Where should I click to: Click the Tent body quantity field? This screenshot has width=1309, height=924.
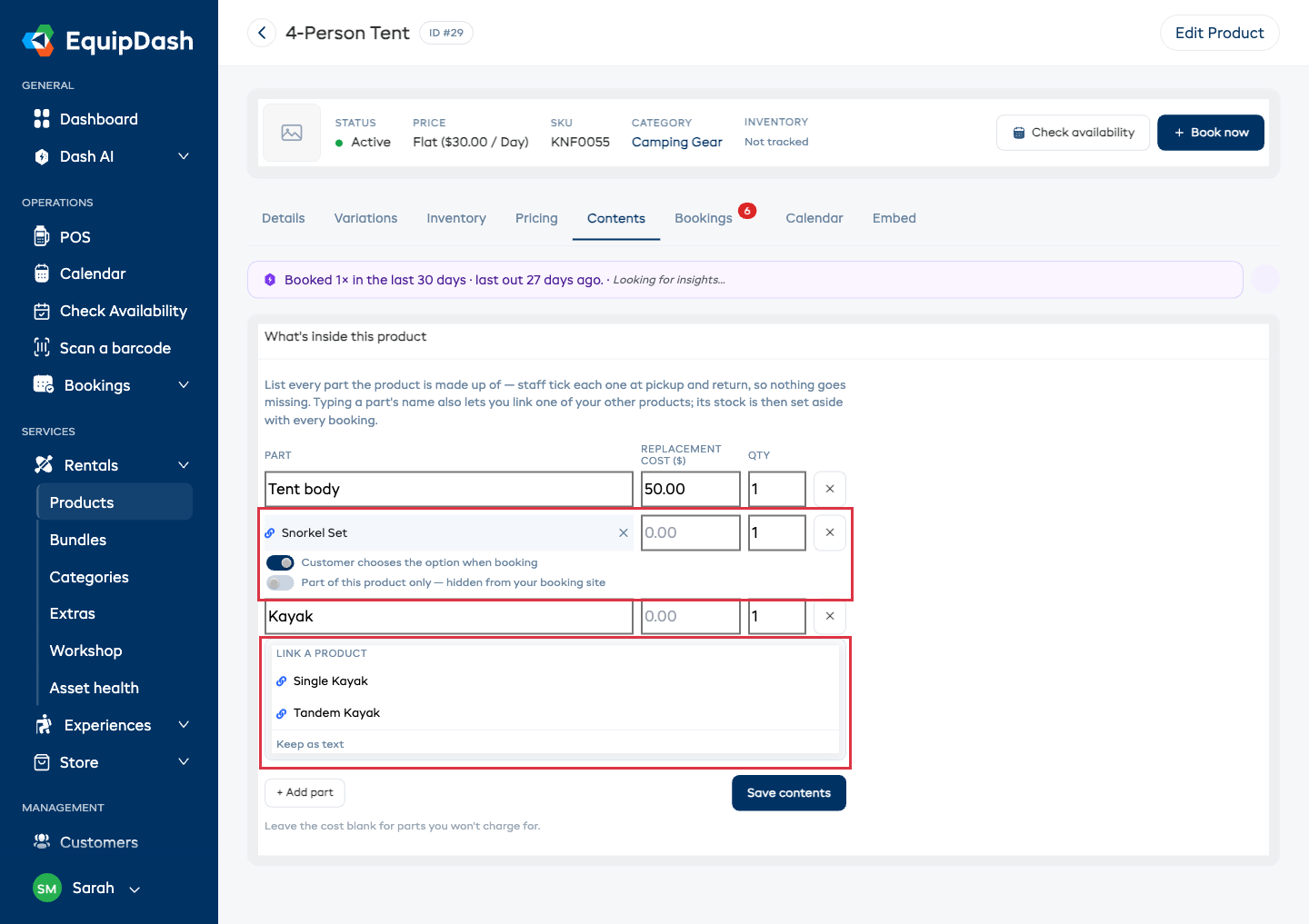777,489
